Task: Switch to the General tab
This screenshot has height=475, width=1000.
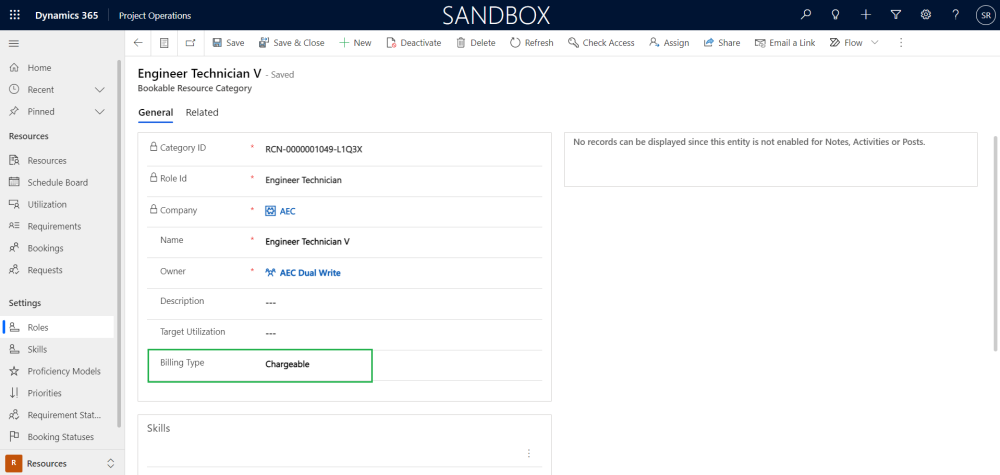Action: (x=156, y=112)
